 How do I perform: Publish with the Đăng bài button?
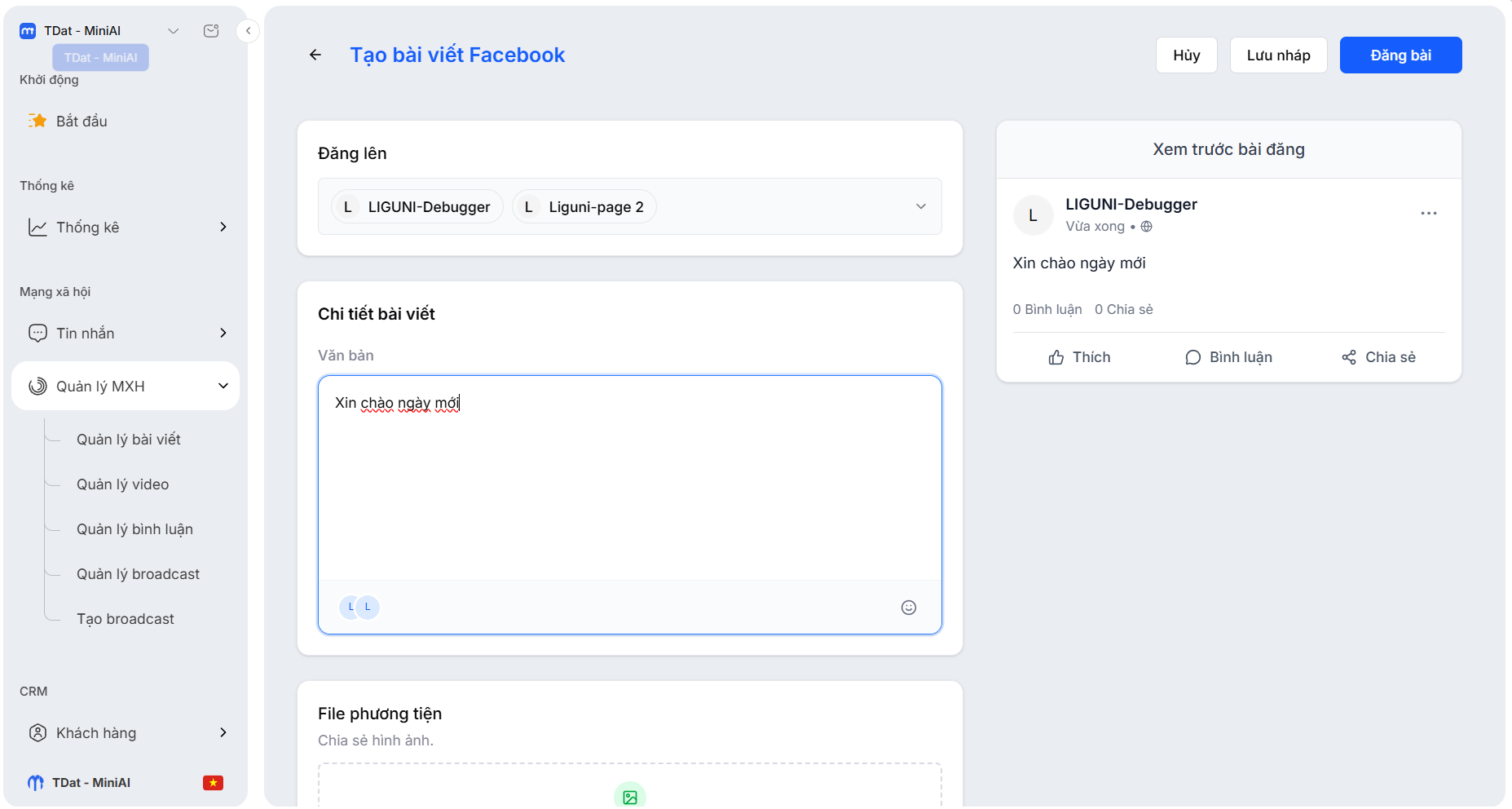(1400, 55)
